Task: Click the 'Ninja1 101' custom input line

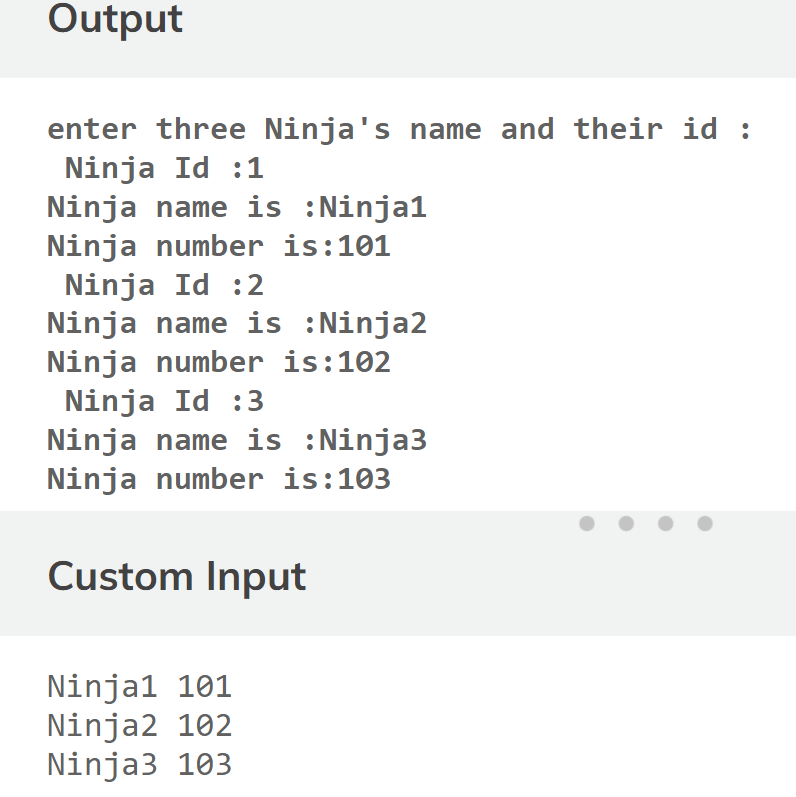Action: pyautogui.click(x=140, y=687)
